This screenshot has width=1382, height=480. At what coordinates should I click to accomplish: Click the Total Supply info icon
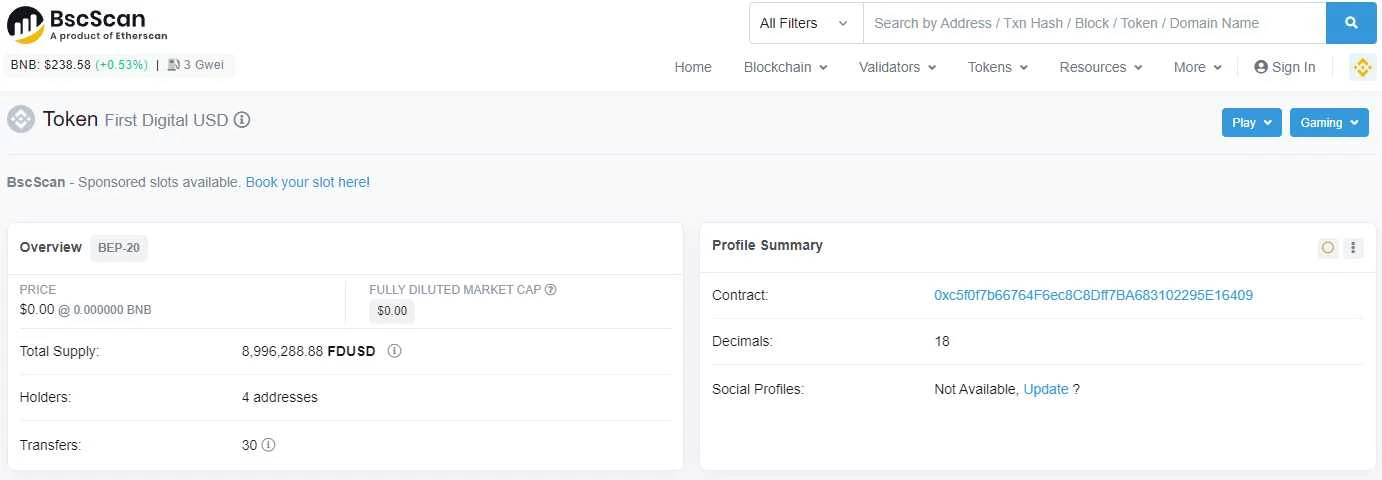click(395, 351)
